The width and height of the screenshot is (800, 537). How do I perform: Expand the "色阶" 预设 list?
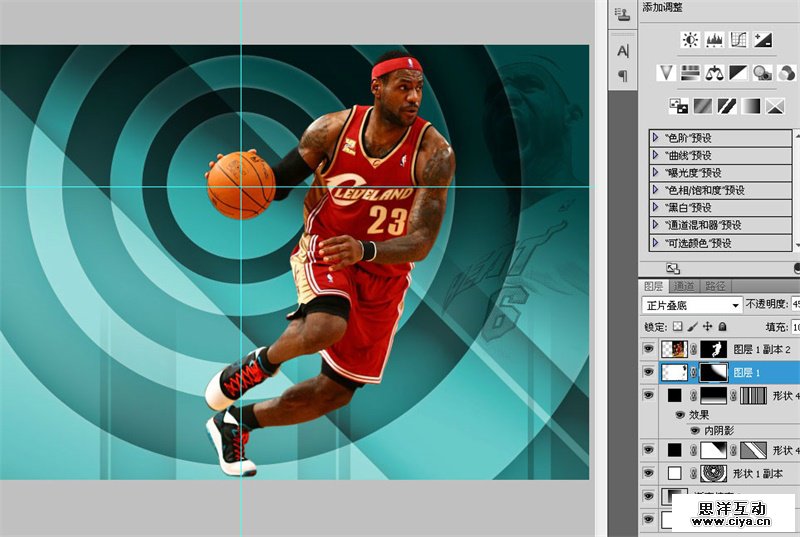coord(656,138)
